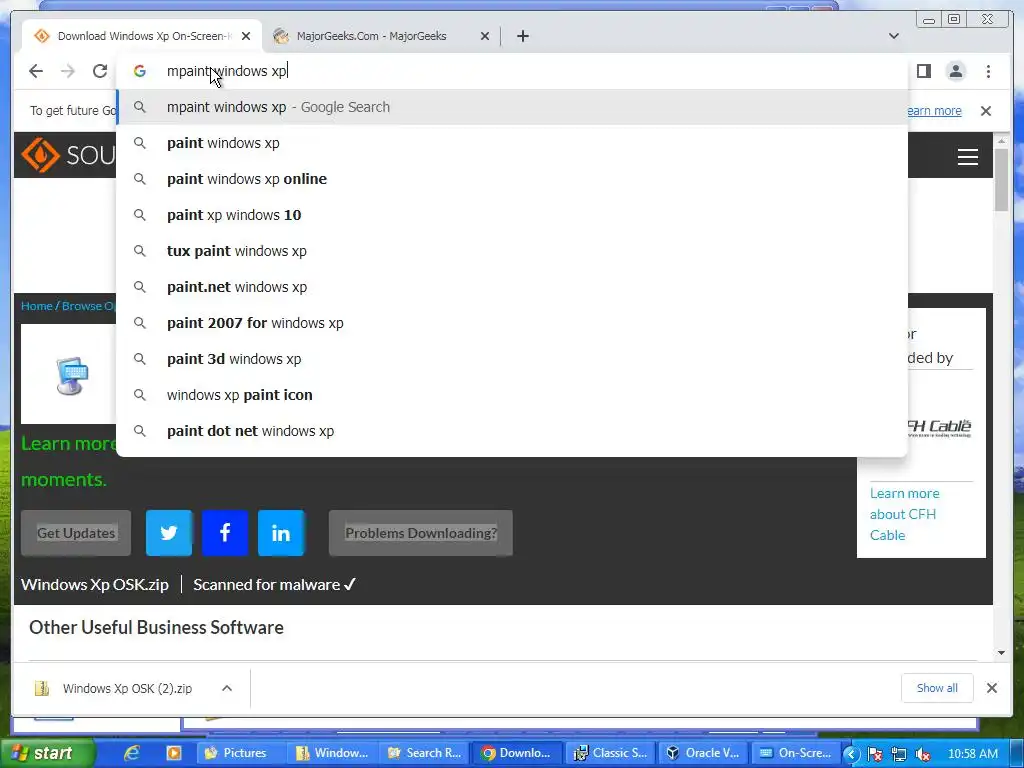Dismiss the info bar with its X
The width and height of the screenshot is (1024, 768).
985,111
